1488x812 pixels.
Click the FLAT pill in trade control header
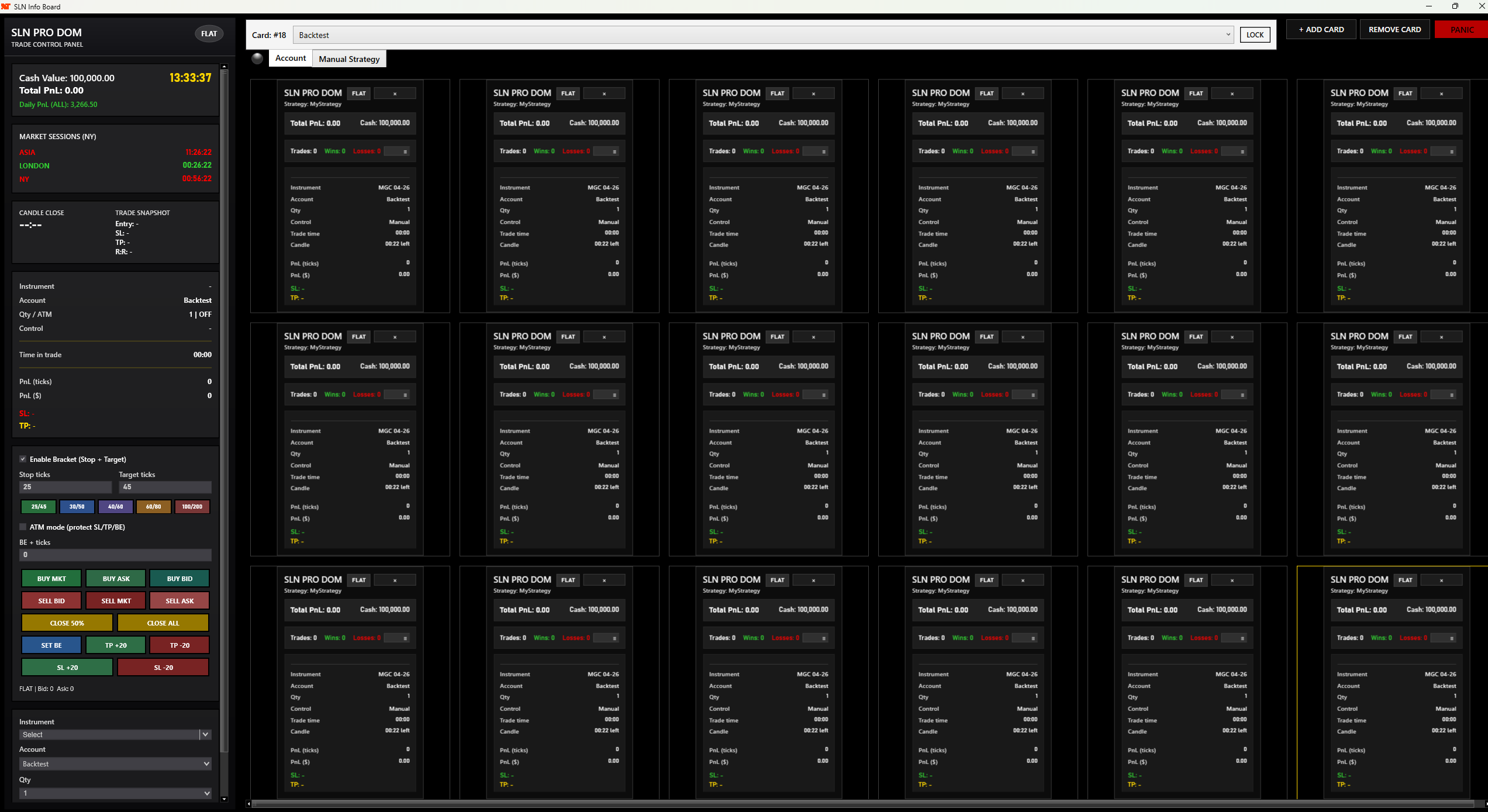point(209,34)
